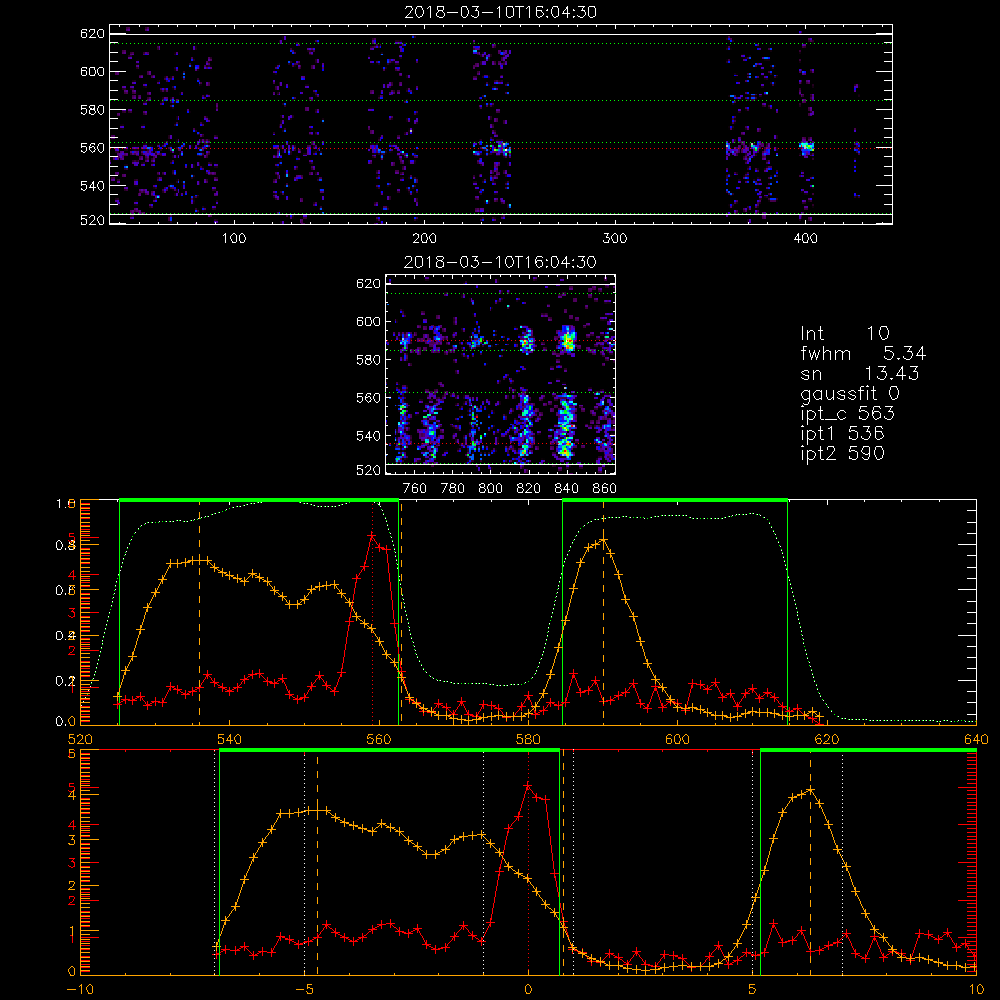Click the '820' x-axis label of middle image
1000x1000 pixels.
click(528, 489)
